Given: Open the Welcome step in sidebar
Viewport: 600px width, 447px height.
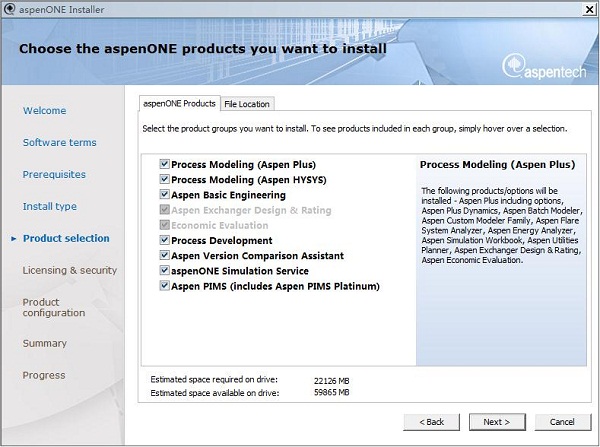Looking at the screenshot, I should tap(44, 111).
